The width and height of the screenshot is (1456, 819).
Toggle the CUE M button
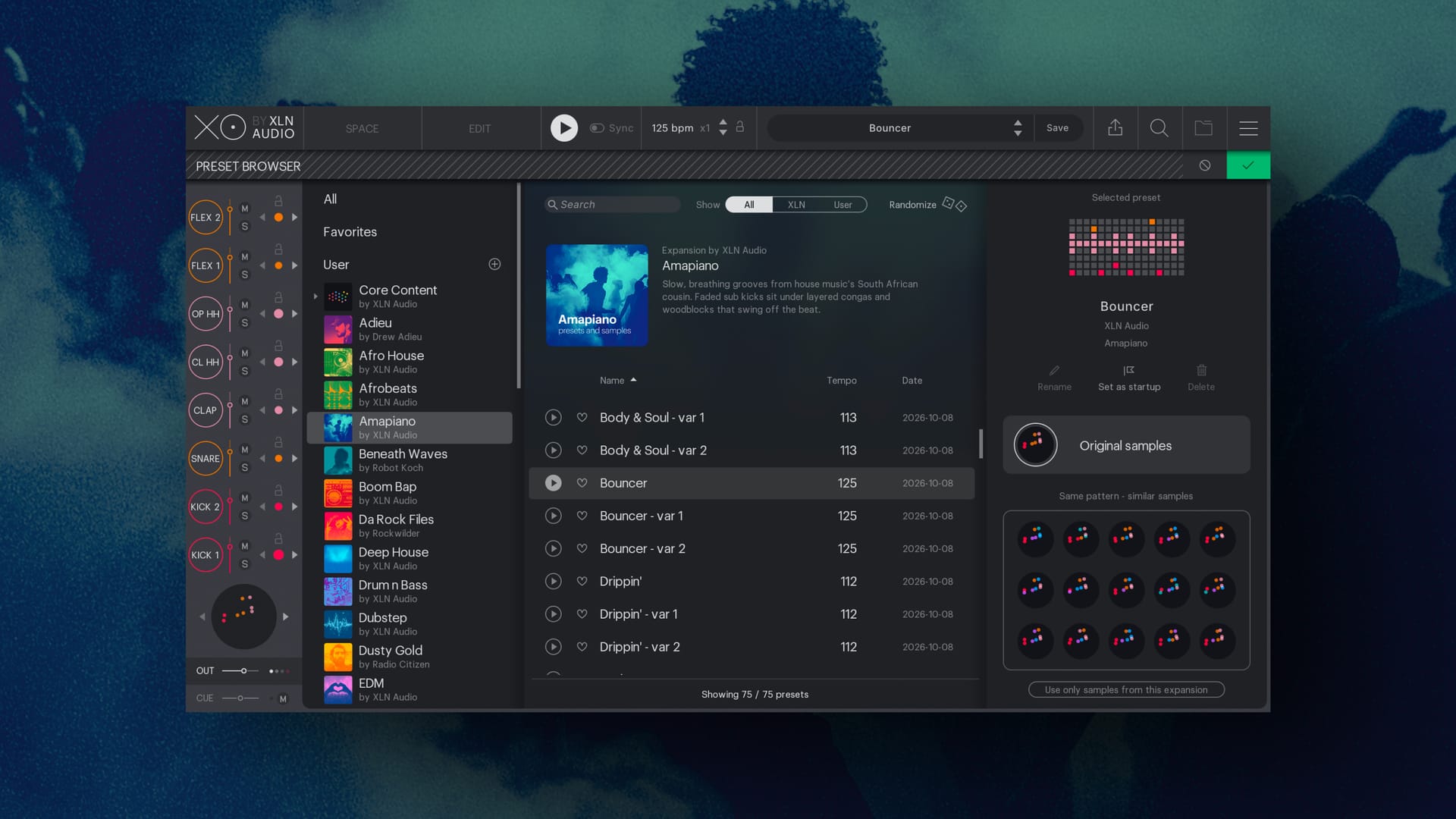click(x=283, y=698)
